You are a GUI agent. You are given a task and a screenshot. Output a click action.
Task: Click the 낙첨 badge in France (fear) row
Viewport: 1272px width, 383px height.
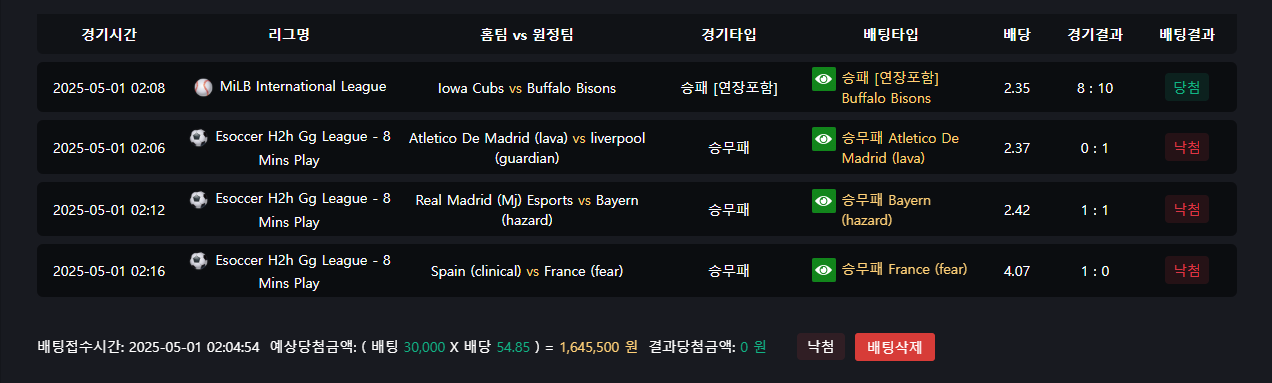[1187, 270]
